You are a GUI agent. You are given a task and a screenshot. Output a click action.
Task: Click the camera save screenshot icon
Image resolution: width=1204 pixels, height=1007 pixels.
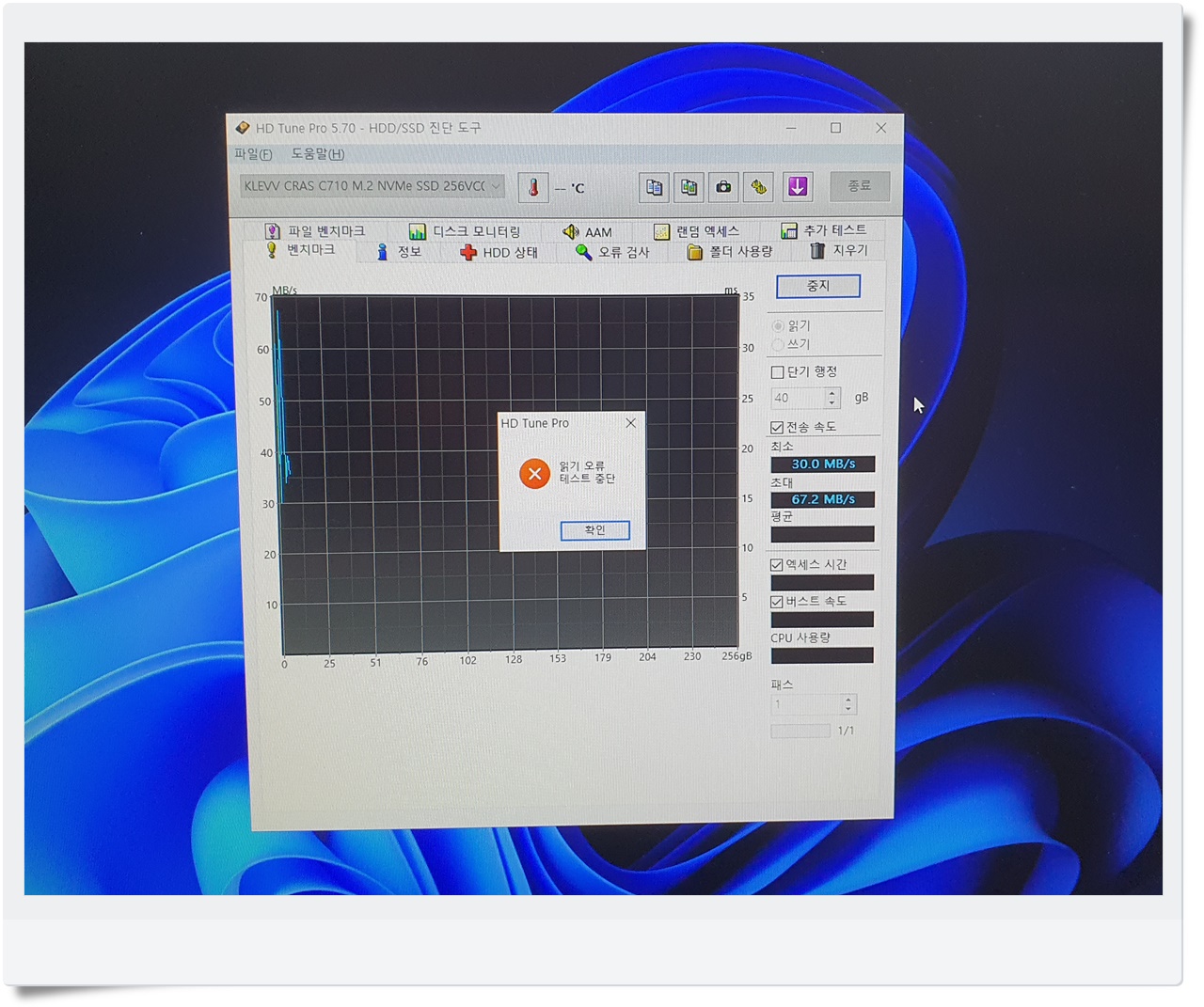pos(723,187)
